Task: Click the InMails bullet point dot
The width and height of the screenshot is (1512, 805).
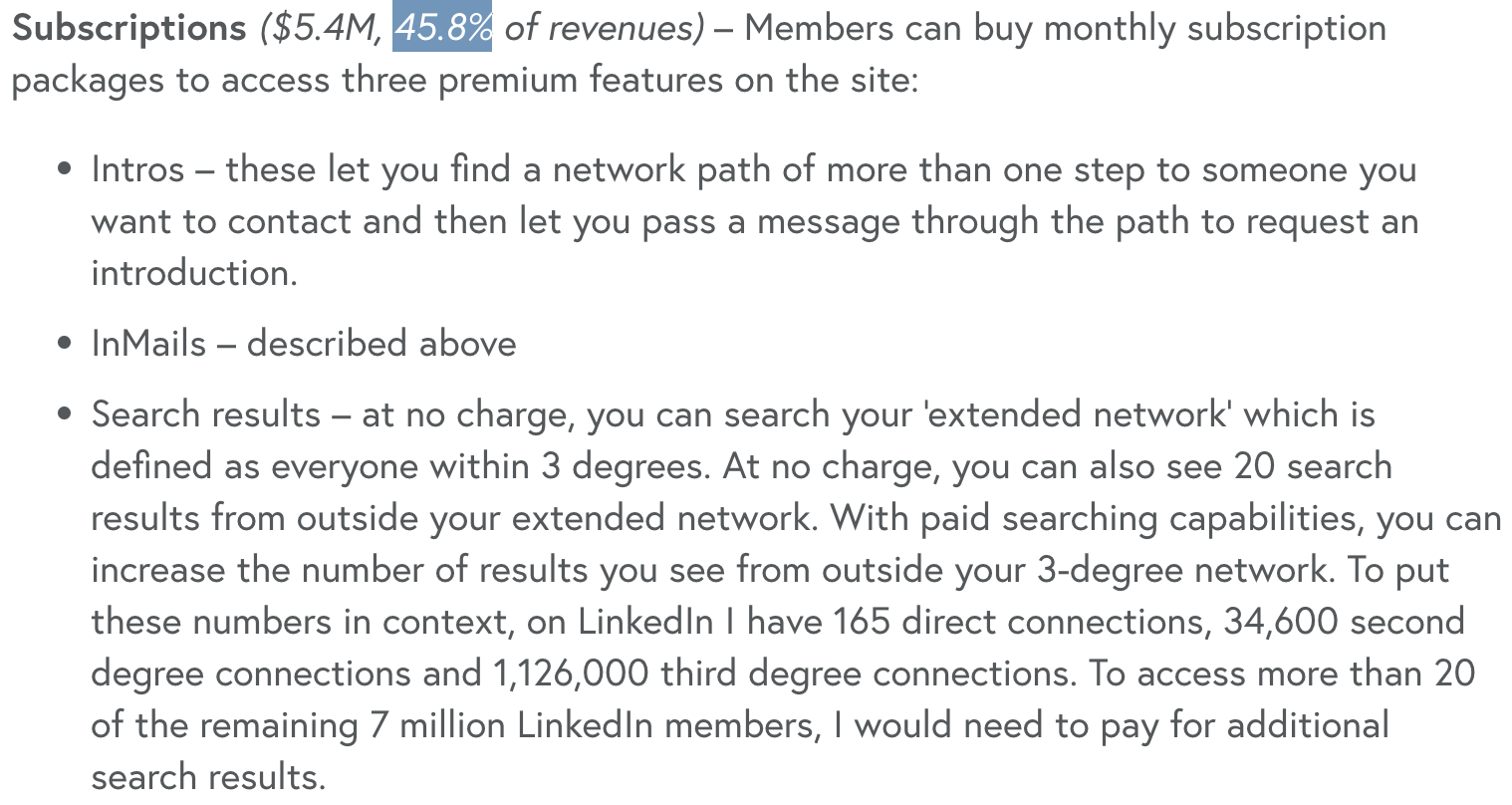Action: tap(65, 344)
